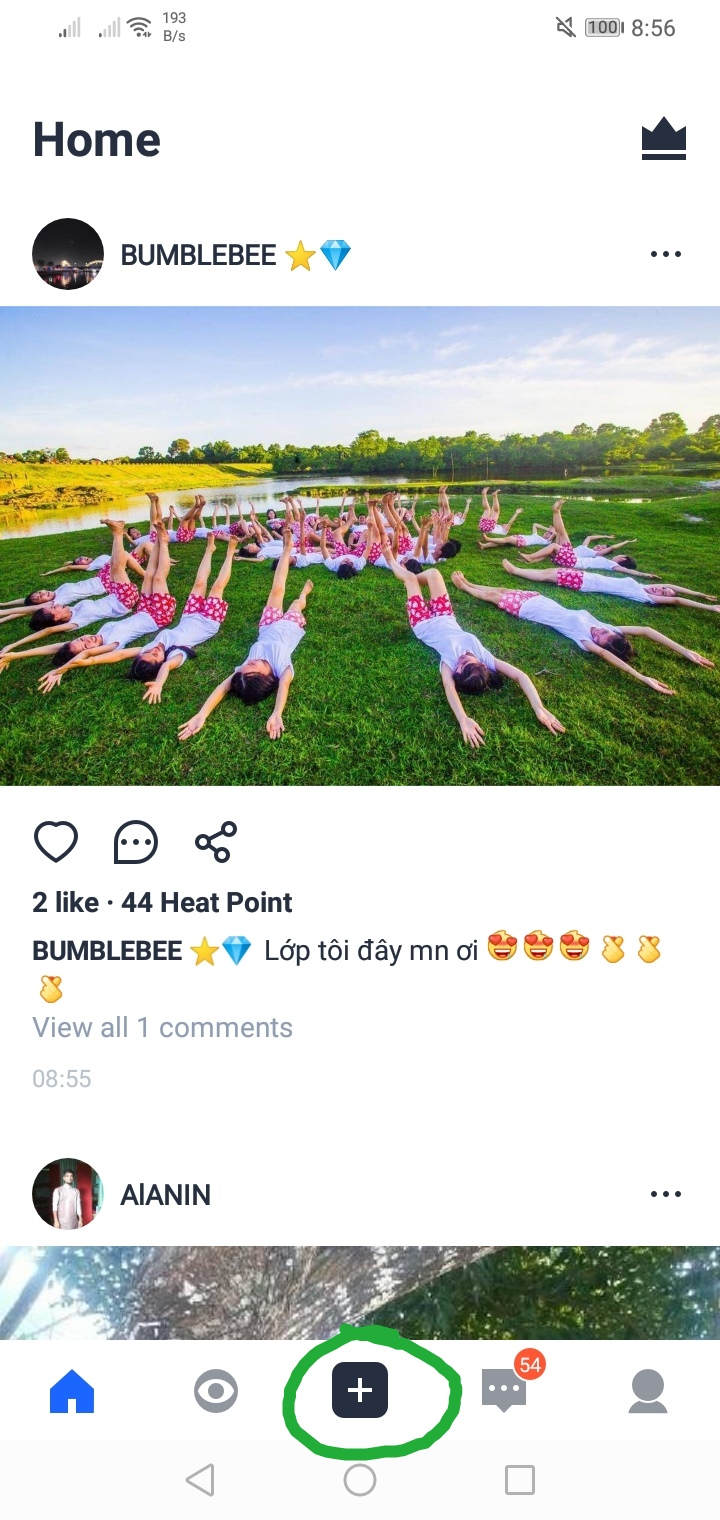Share the BUMBLEBEE post
The width and height of the screenshot is (720, 1520).
click(x=216, y=842)
